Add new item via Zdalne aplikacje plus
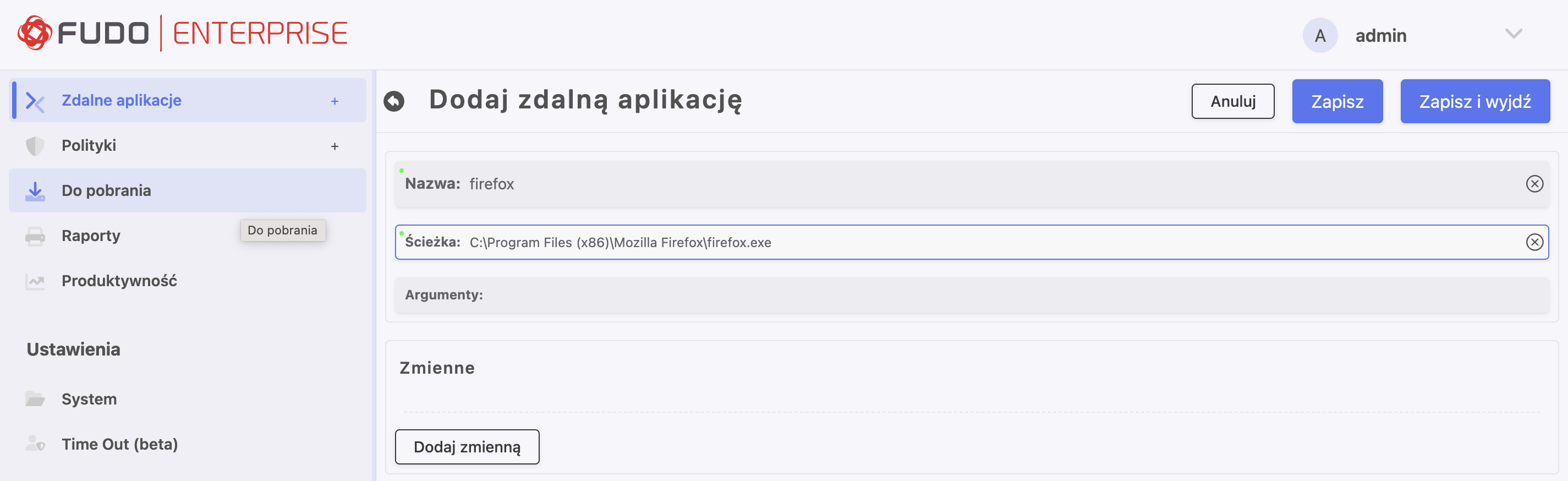This screenshot has width=1568, height=481. (334, 102)
